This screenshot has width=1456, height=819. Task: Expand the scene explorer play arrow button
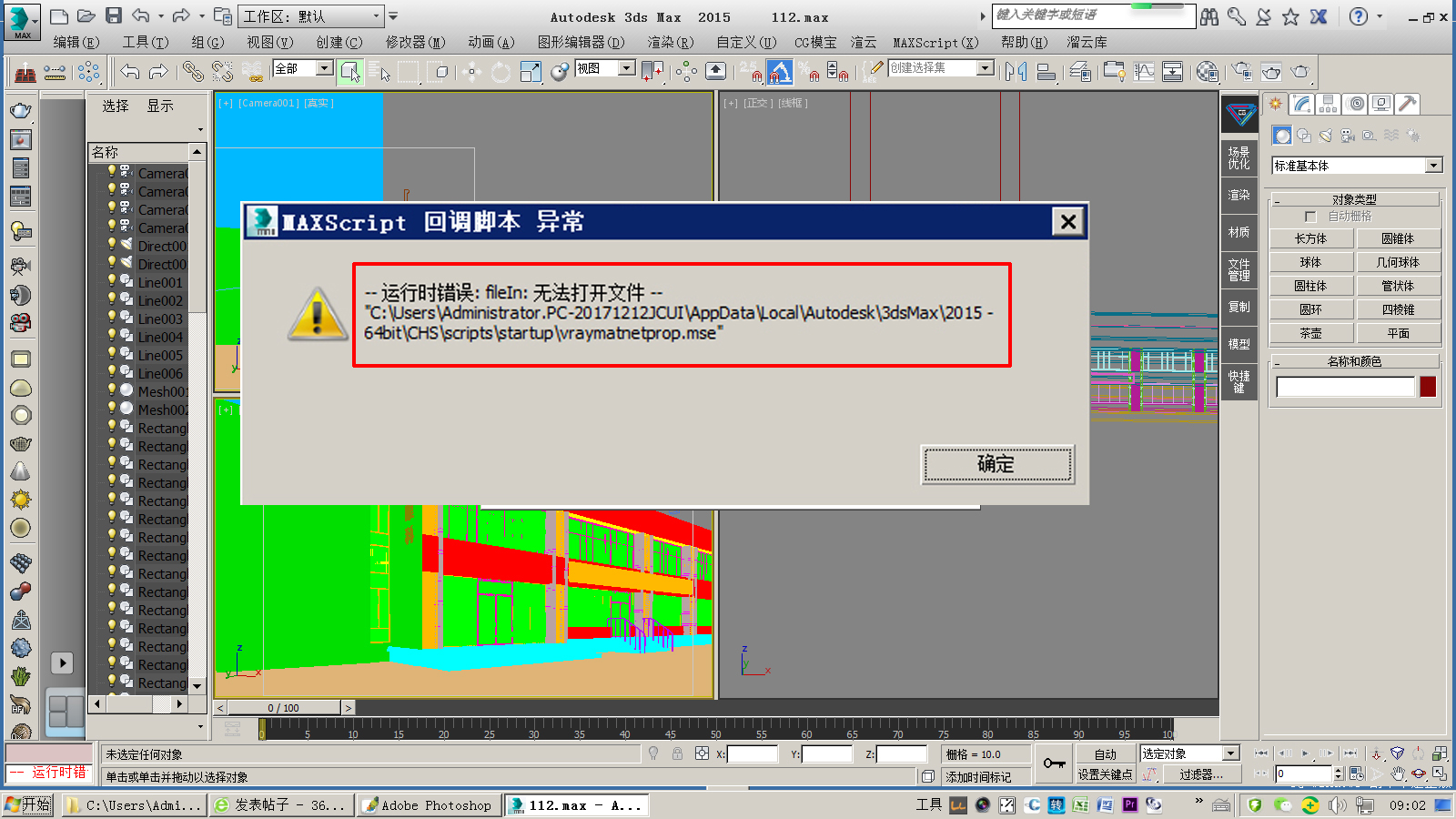click(62, 663)
